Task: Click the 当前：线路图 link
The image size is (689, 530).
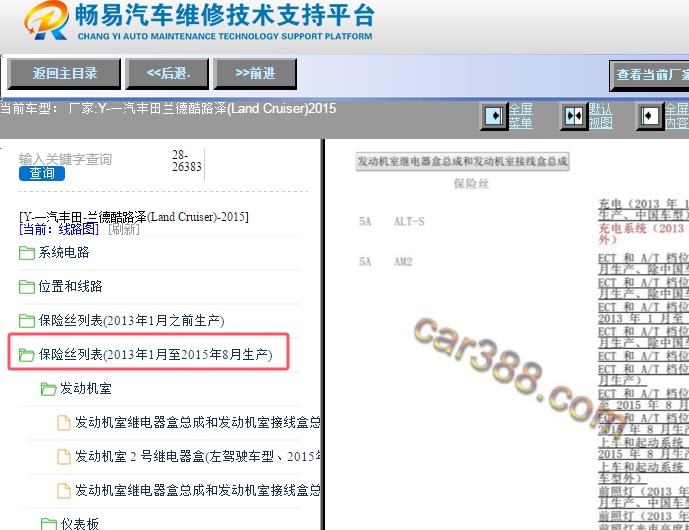Action: pyautogui.click(x=58, y=229)
